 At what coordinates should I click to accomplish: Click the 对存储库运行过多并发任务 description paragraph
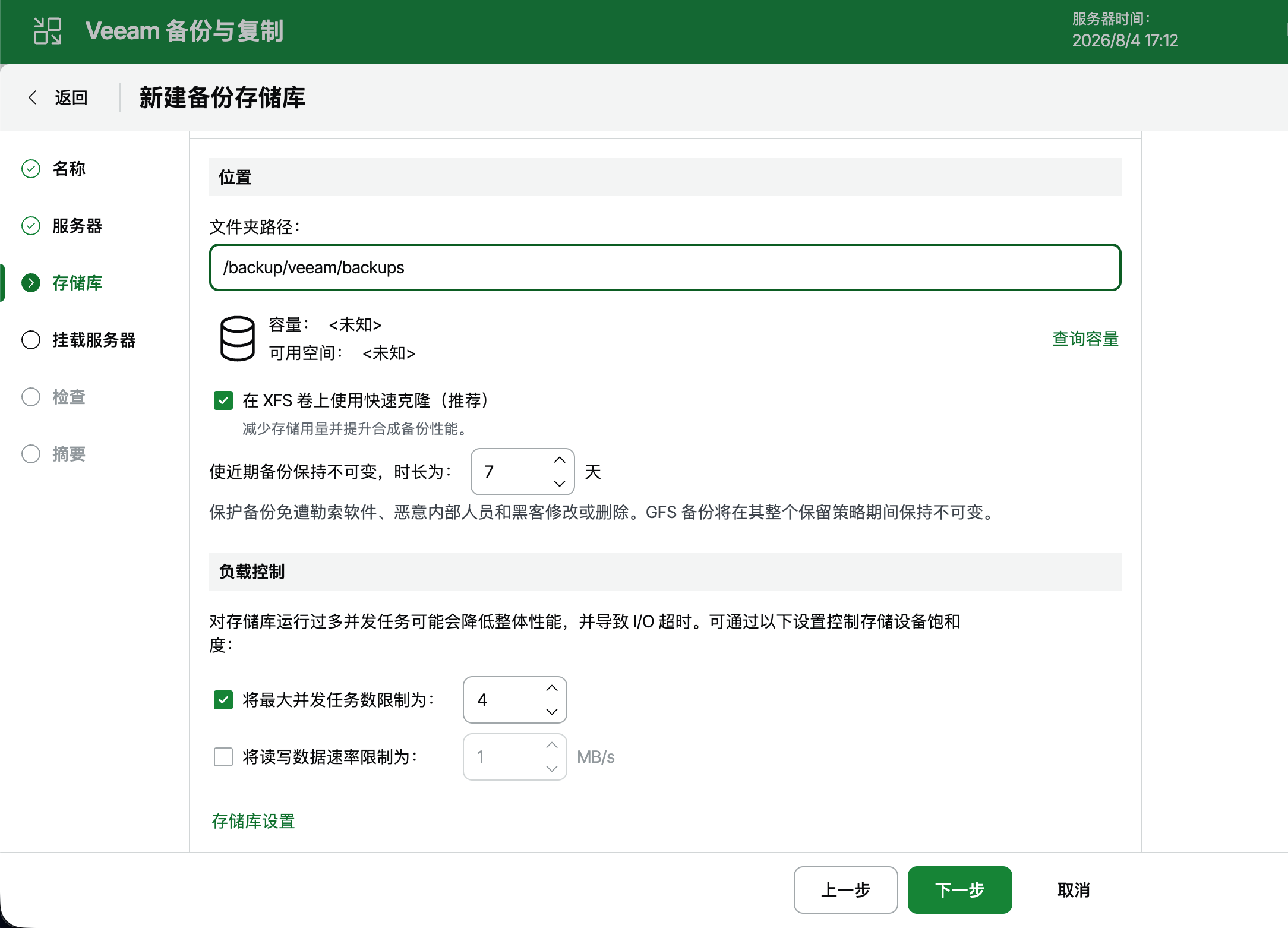point(585,633)
